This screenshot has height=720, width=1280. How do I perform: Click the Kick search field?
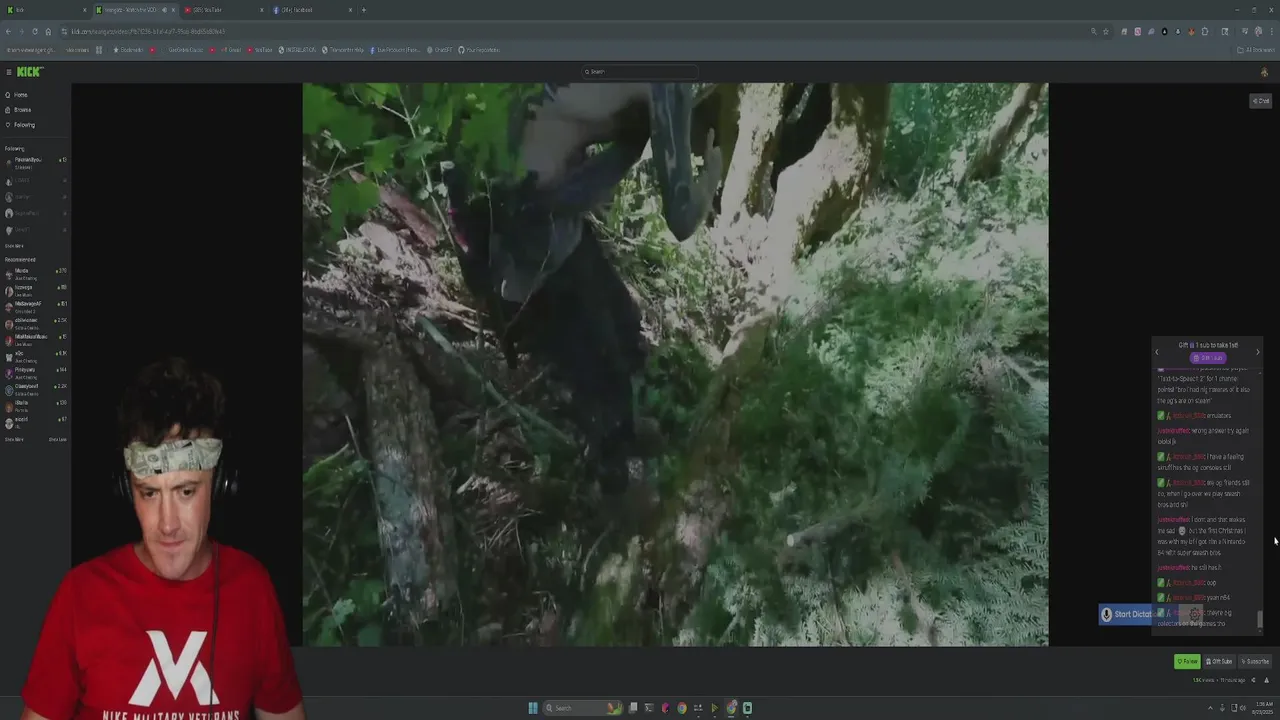pyautogui.click(x=640, y=72)
